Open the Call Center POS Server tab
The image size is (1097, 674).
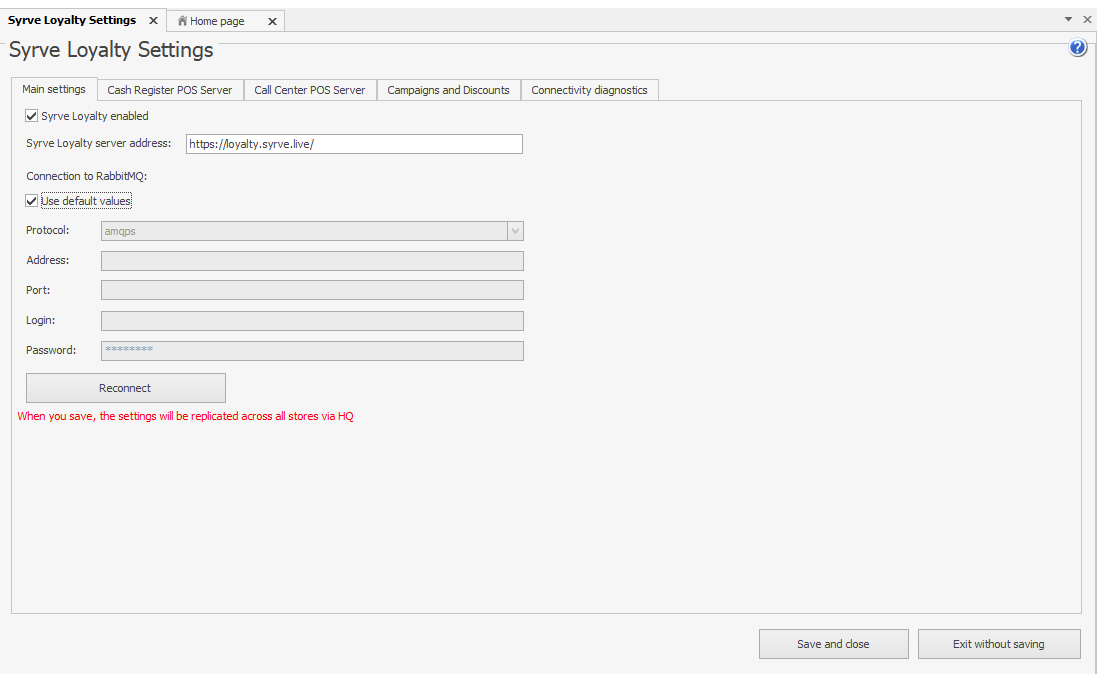click(x=310, y=90)
